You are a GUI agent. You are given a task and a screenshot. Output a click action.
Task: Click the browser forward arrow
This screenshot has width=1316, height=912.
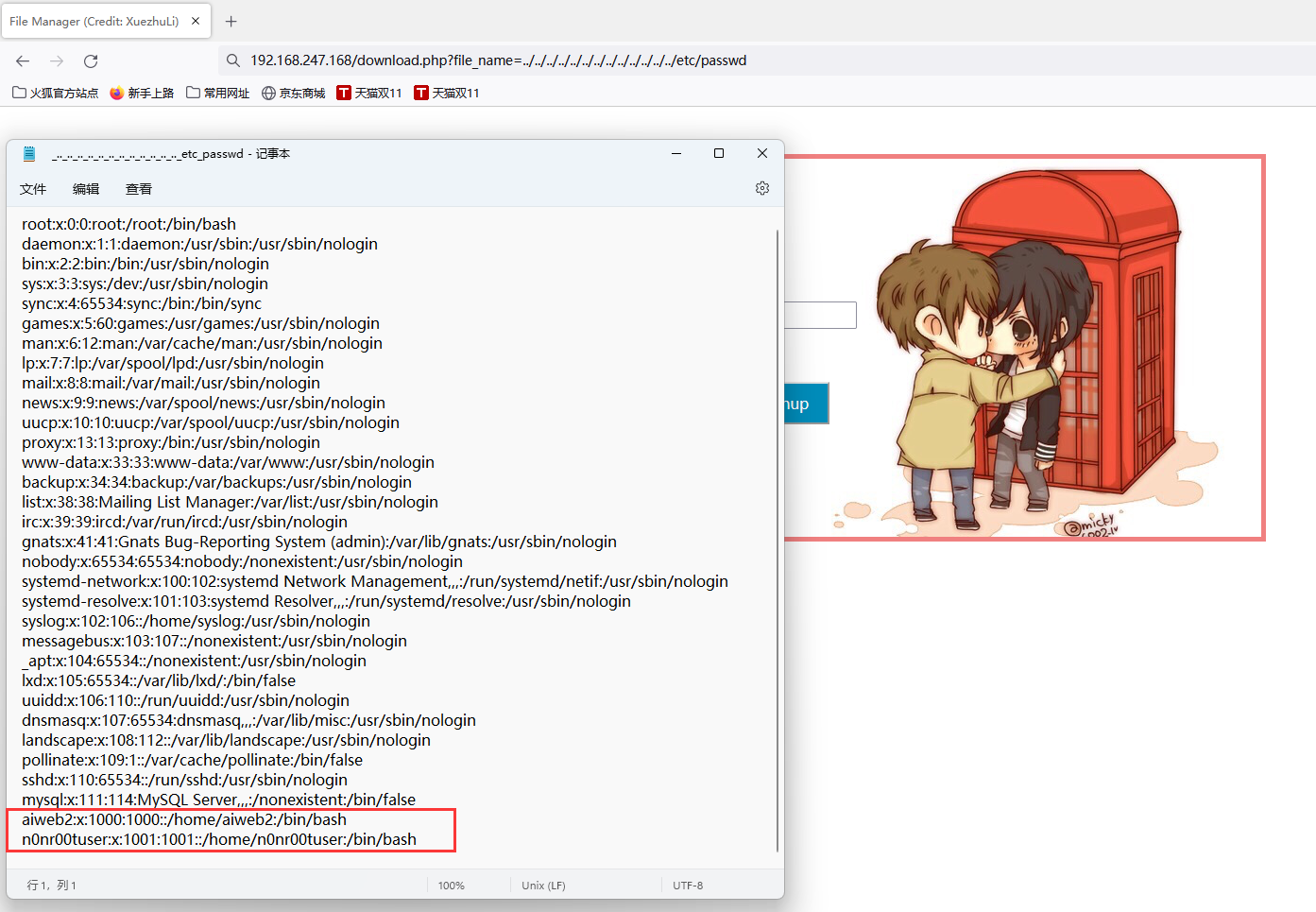(57, 60)
